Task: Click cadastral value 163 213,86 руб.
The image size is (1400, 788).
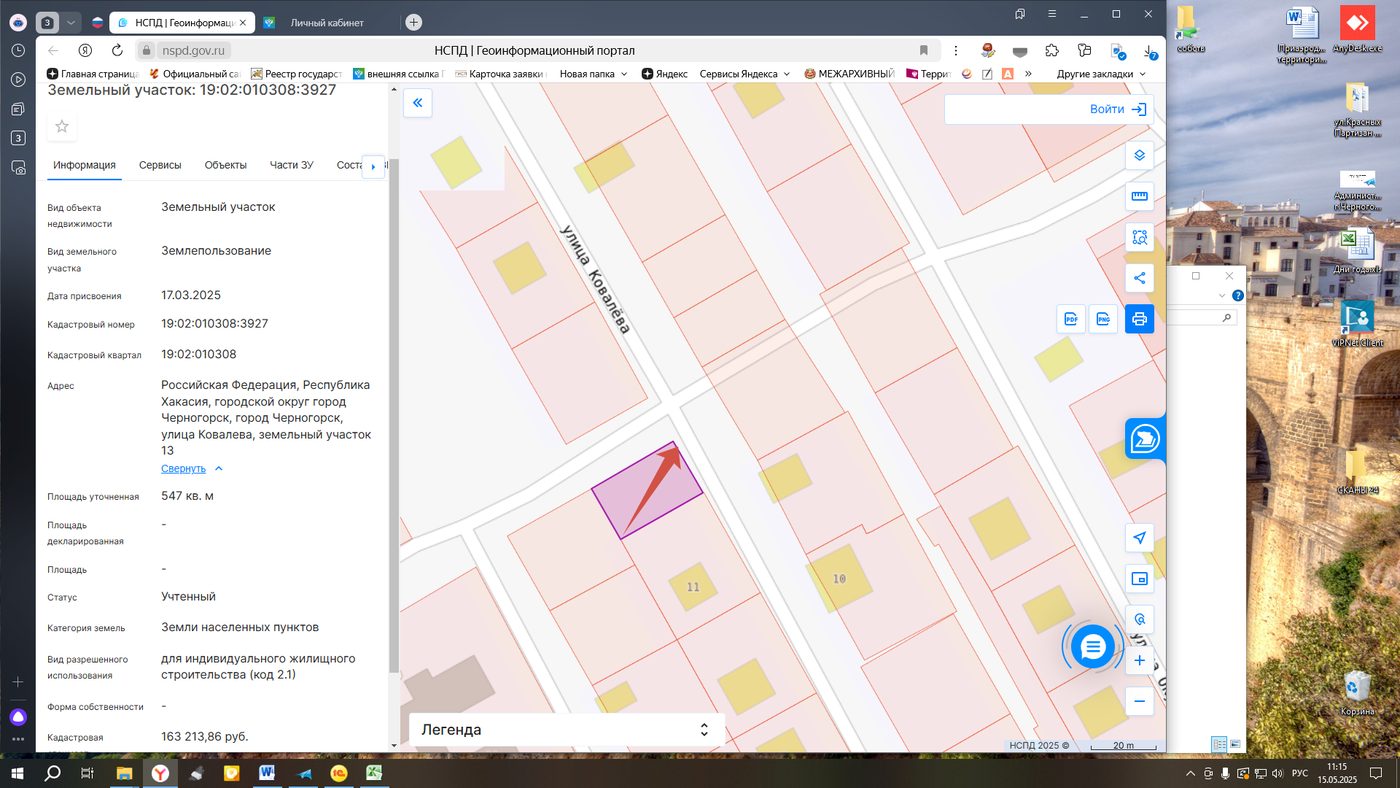Action: (x=205, y=737)
